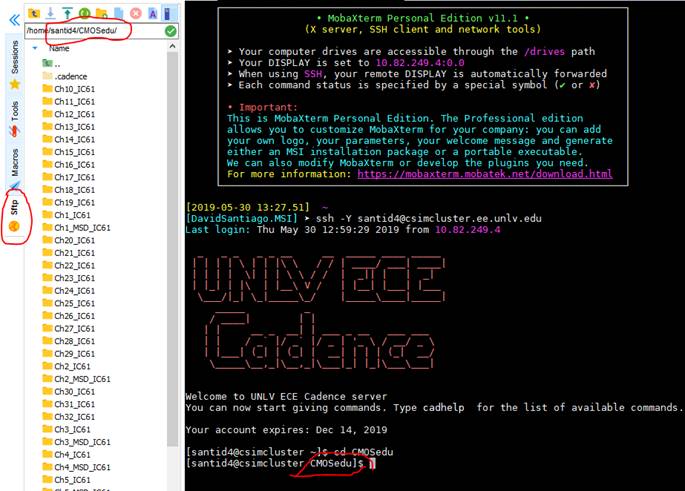This screenshot has width=685, height=491.
Task: Click the '/drives' path text in terminal
Action: (x=544, y=52)
